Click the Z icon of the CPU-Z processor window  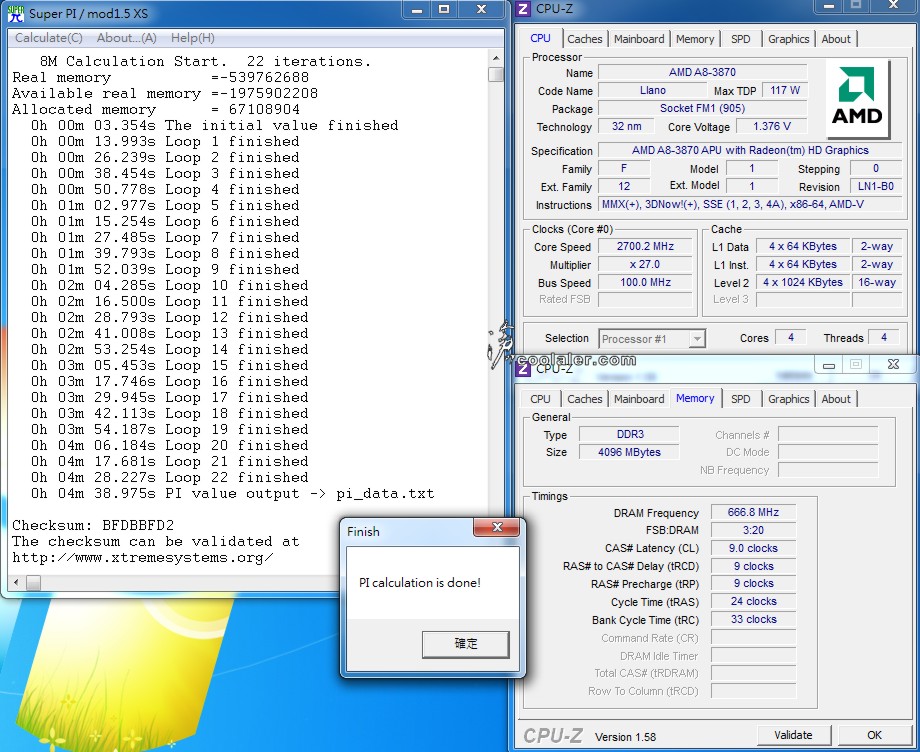pos(523,9)
